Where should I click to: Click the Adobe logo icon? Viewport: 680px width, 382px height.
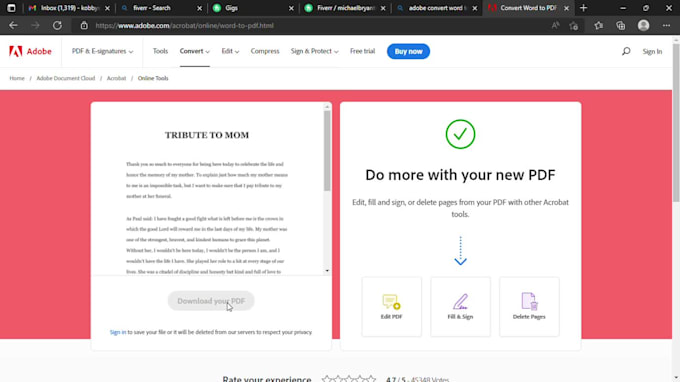click(16, 51)
